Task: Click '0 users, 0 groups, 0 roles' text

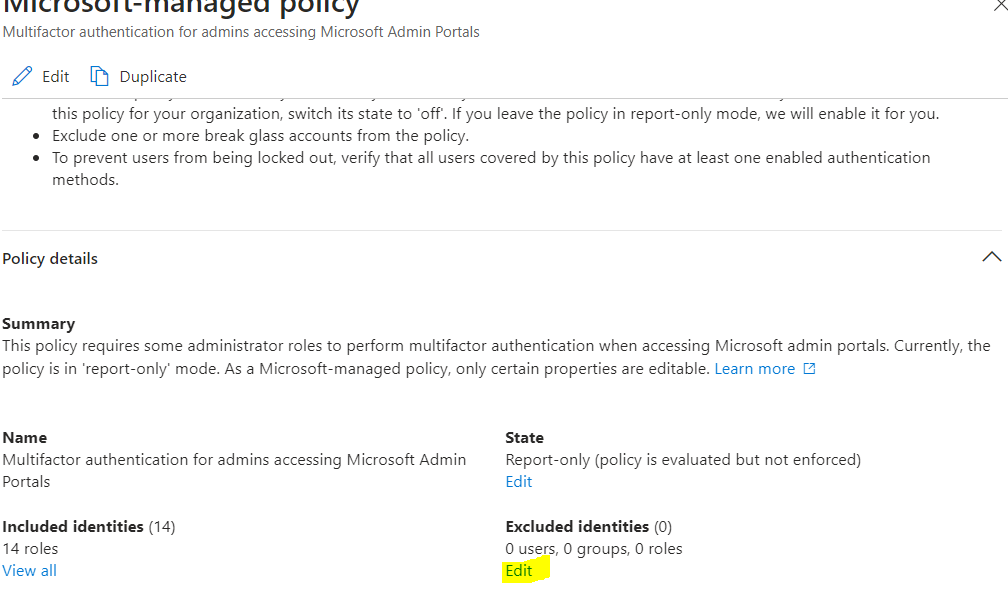Action: pyautogui.click(x=594, y=549)
